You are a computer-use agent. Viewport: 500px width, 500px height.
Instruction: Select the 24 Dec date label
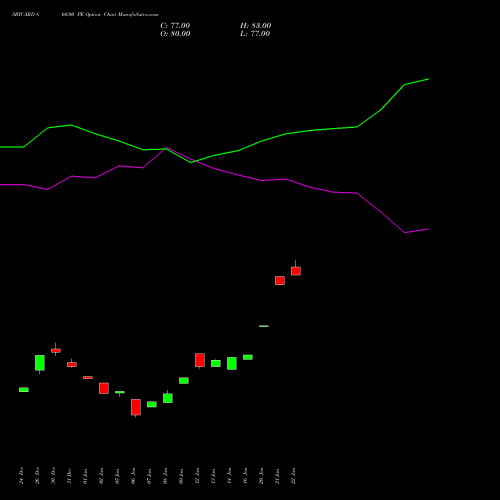22,476
